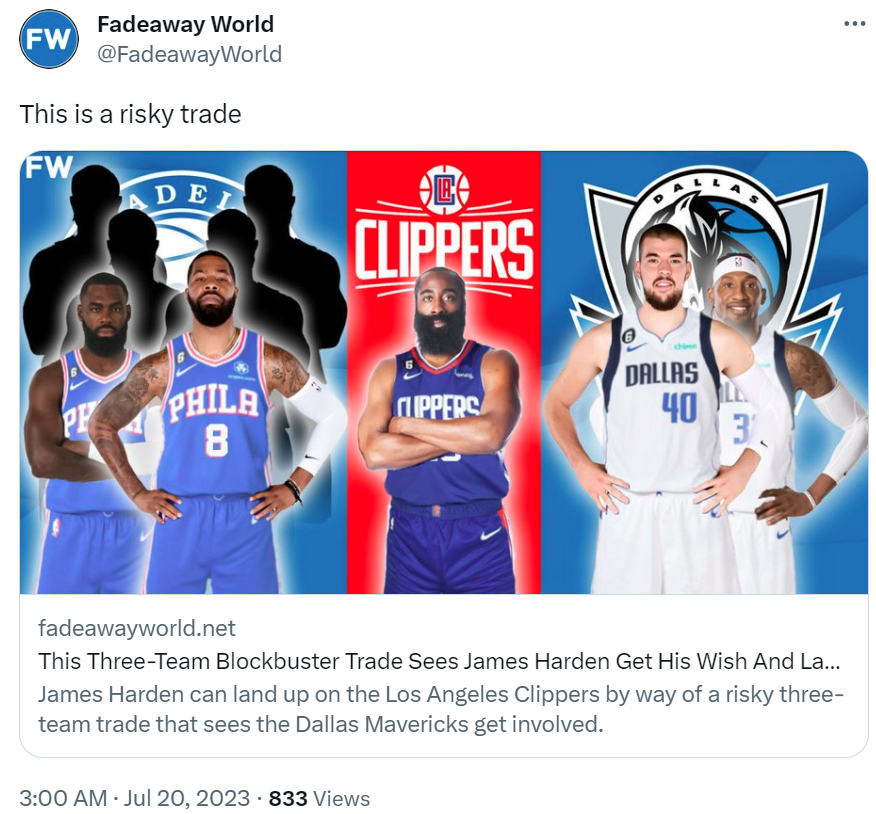Screen dimensions: 876x814
Task: Click the fadeawayworld.net domain link
Action: pyautogui.click(x=137, y=628)
